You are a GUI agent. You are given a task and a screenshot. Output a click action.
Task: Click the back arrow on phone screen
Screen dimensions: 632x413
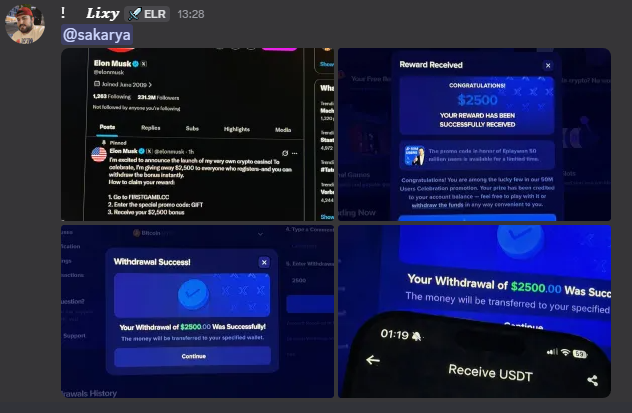click(x=373, y=360)
